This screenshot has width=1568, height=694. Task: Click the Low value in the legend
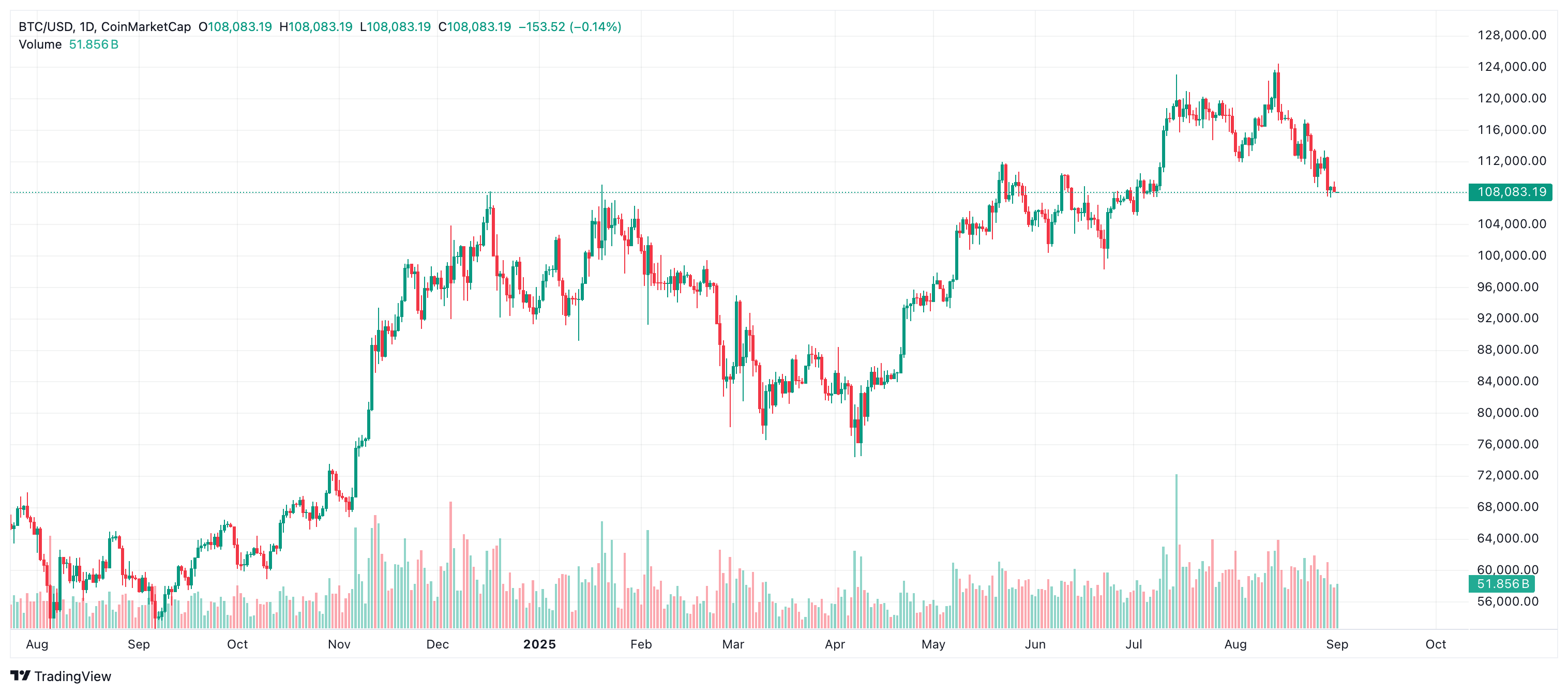pyautogui.click(x=399, y=27)
